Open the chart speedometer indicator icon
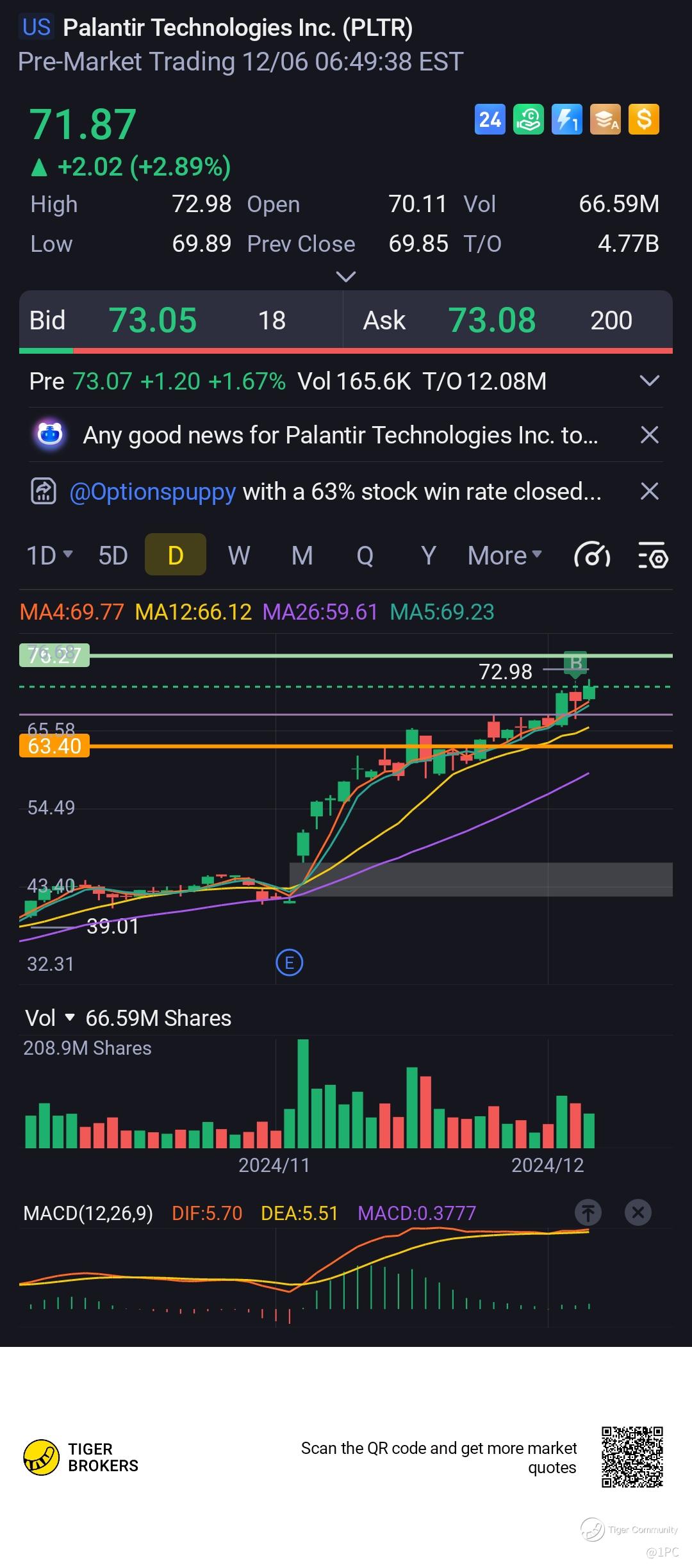692x1568 pixels. [591, 555]
